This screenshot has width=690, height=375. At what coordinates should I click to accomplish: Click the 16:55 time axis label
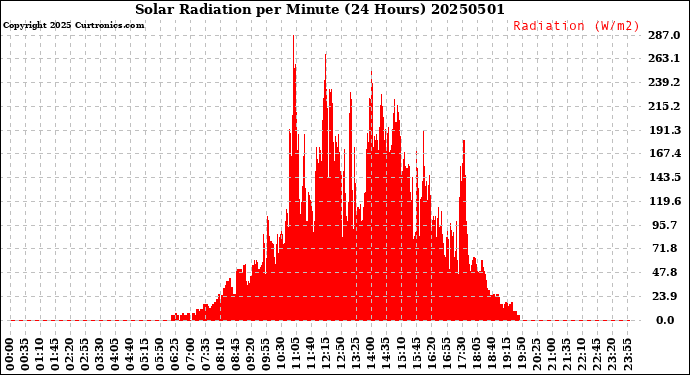[446, 355]
